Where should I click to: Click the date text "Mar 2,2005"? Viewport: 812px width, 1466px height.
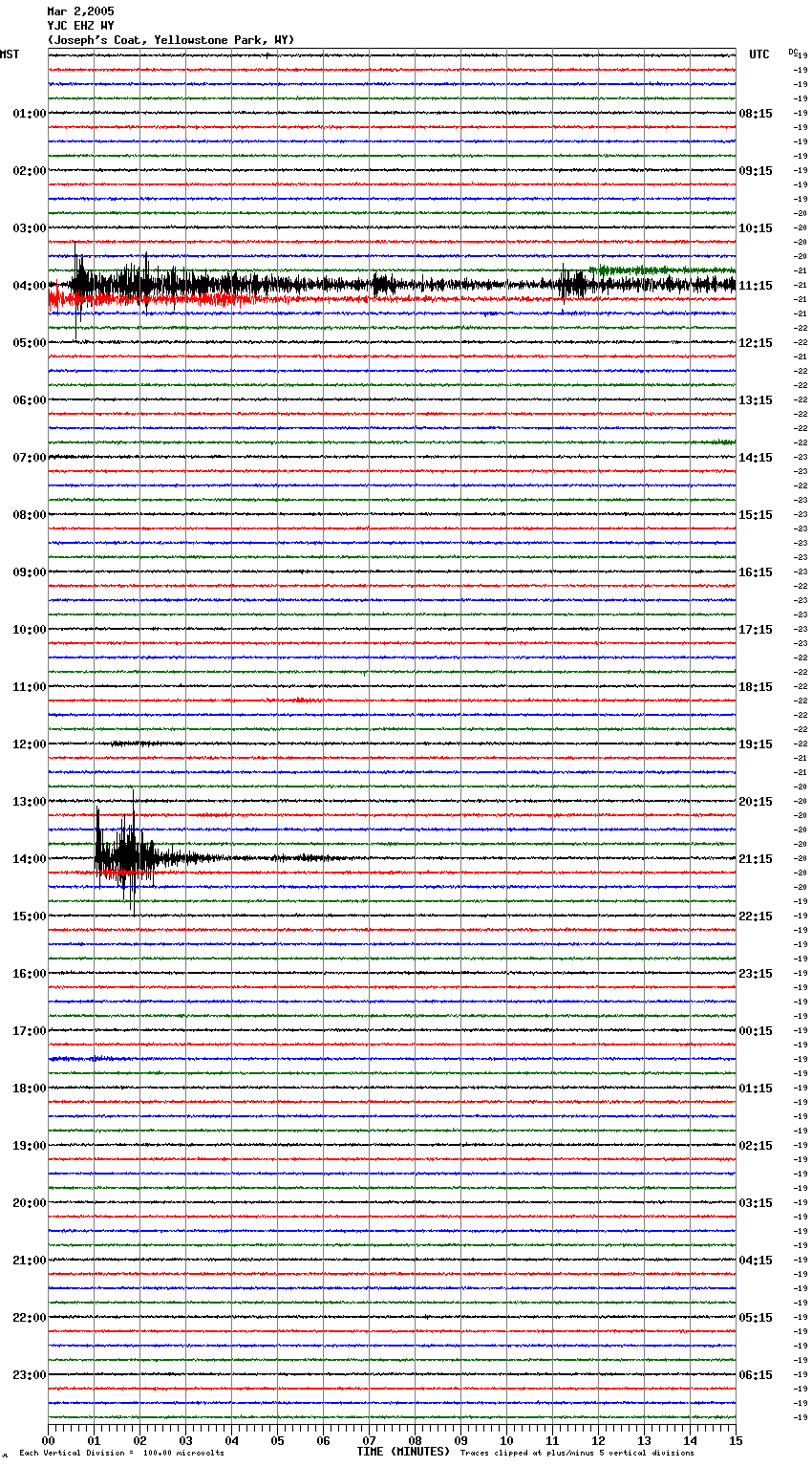(80, 11)
